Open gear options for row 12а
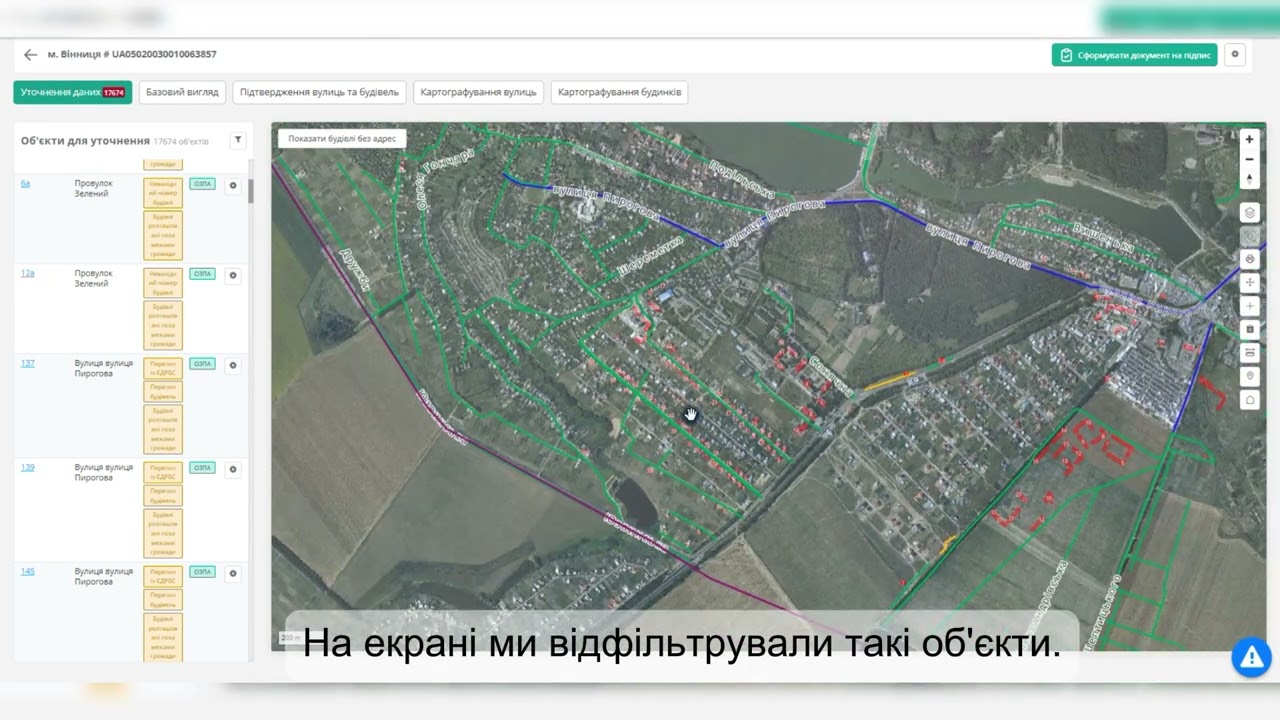Image resolution: width=1280 pixels, height=720 pixels. (x=233, y=275)
